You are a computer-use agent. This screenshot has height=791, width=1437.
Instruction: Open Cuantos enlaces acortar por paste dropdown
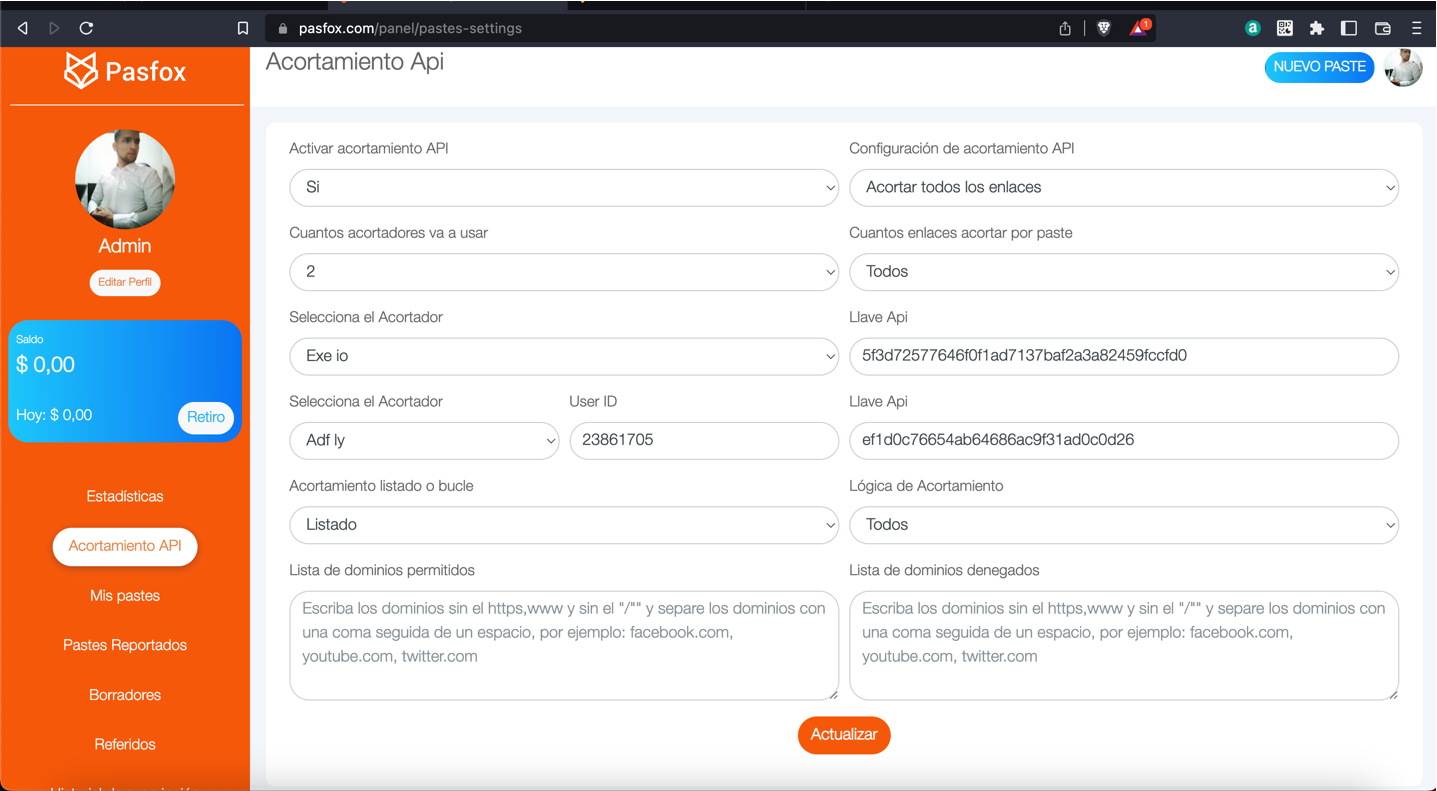pyautogui.click(x=1124, y=272)
